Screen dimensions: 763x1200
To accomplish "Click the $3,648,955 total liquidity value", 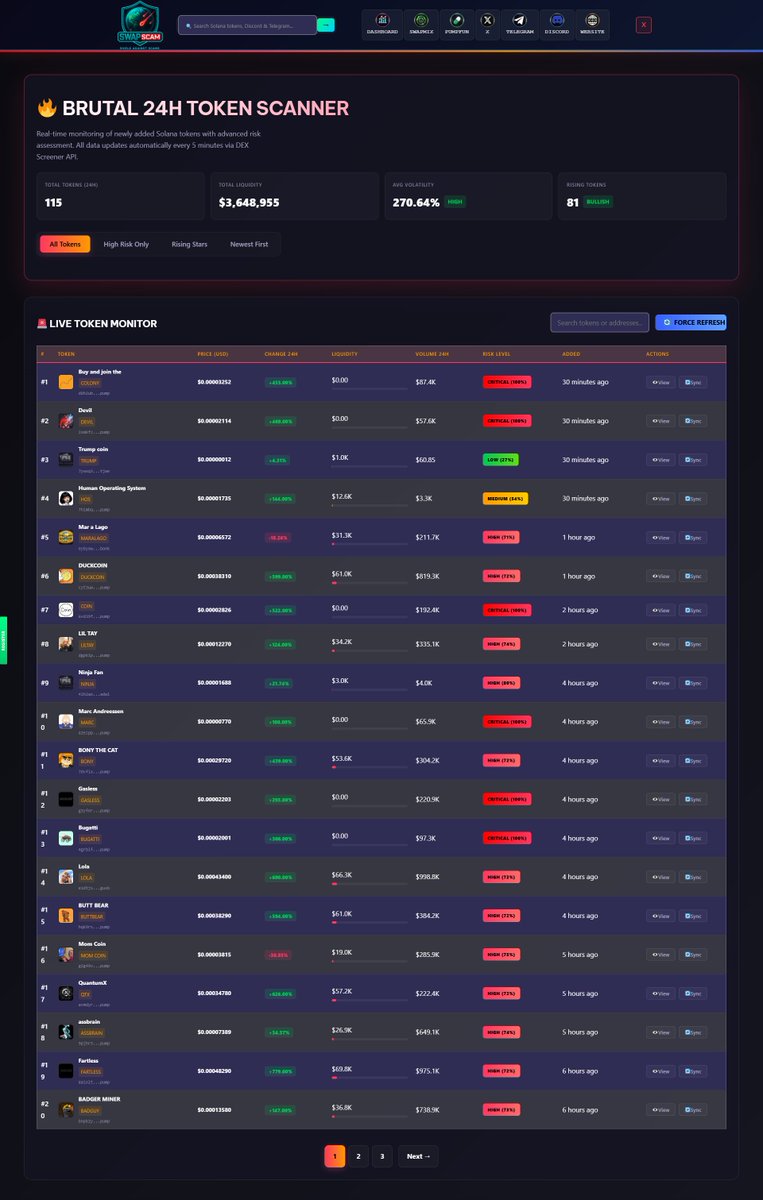I will coord(249,202).
